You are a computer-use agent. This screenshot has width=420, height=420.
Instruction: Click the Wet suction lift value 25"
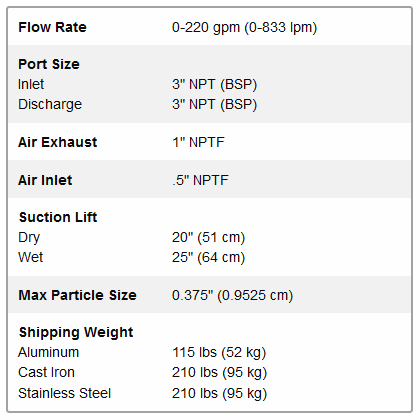208,258
